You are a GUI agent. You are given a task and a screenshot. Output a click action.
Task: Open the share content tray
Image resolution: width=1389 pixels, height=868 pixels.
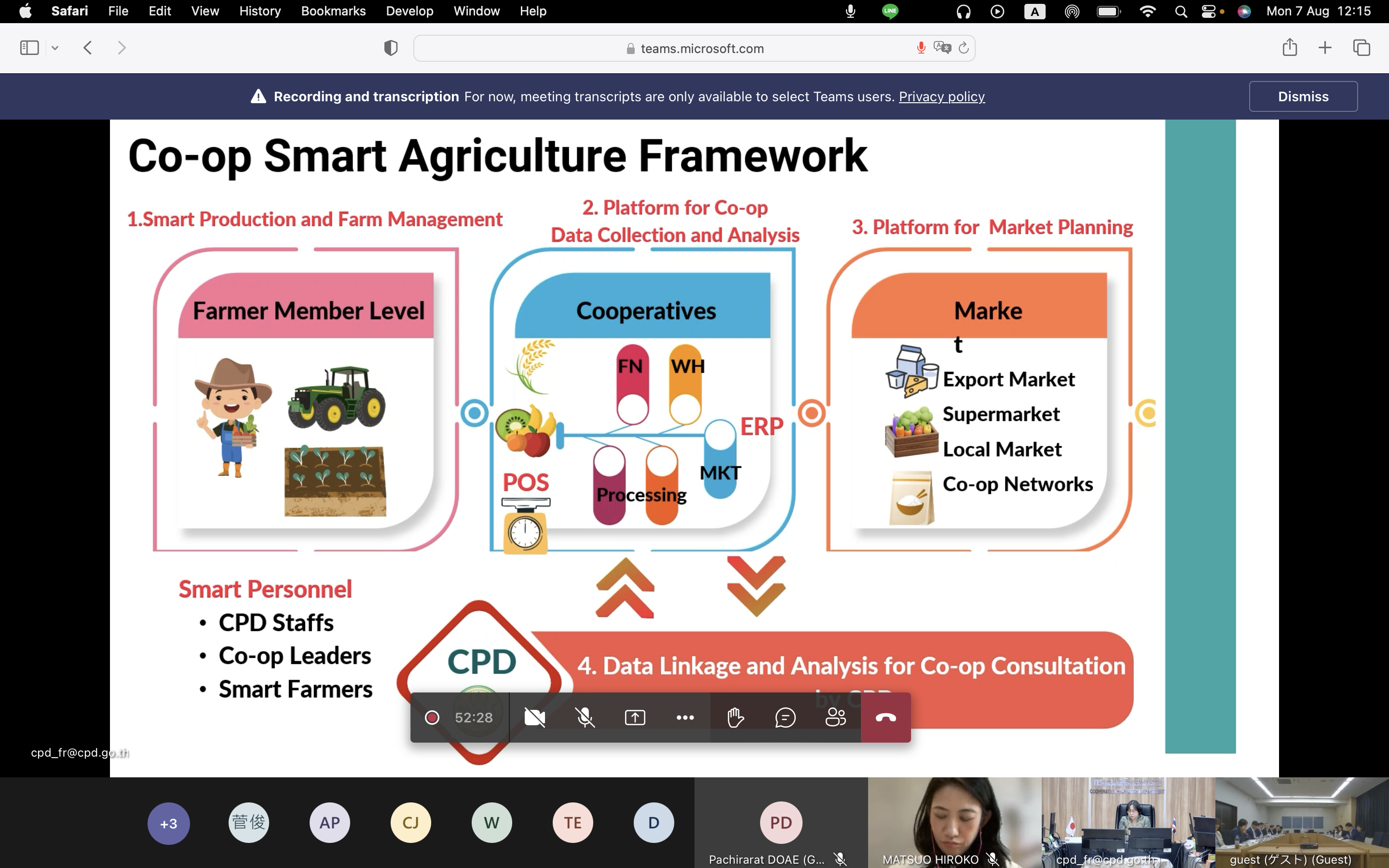(x=635, y=717)
